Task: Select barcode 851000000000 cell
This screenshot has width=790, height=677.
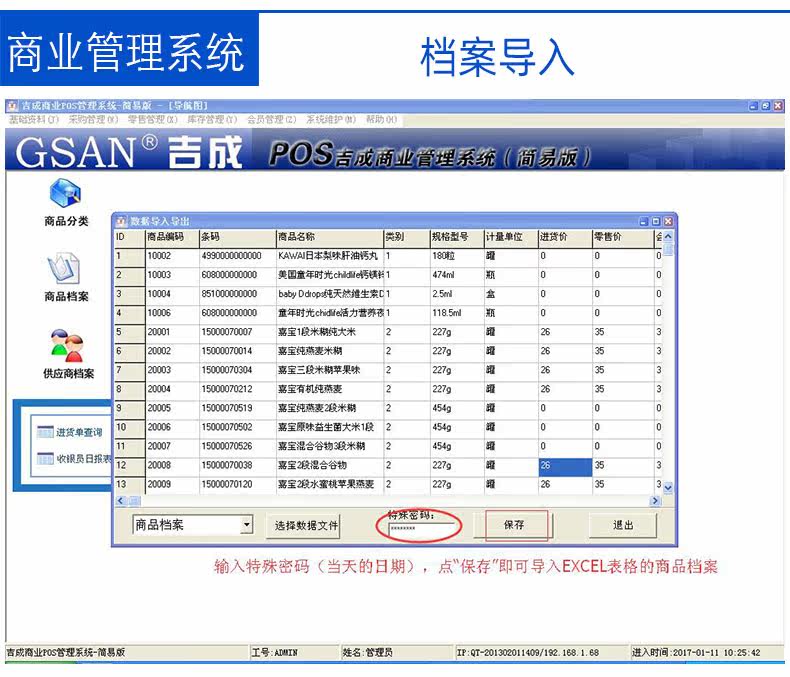Action: point(238,294)
